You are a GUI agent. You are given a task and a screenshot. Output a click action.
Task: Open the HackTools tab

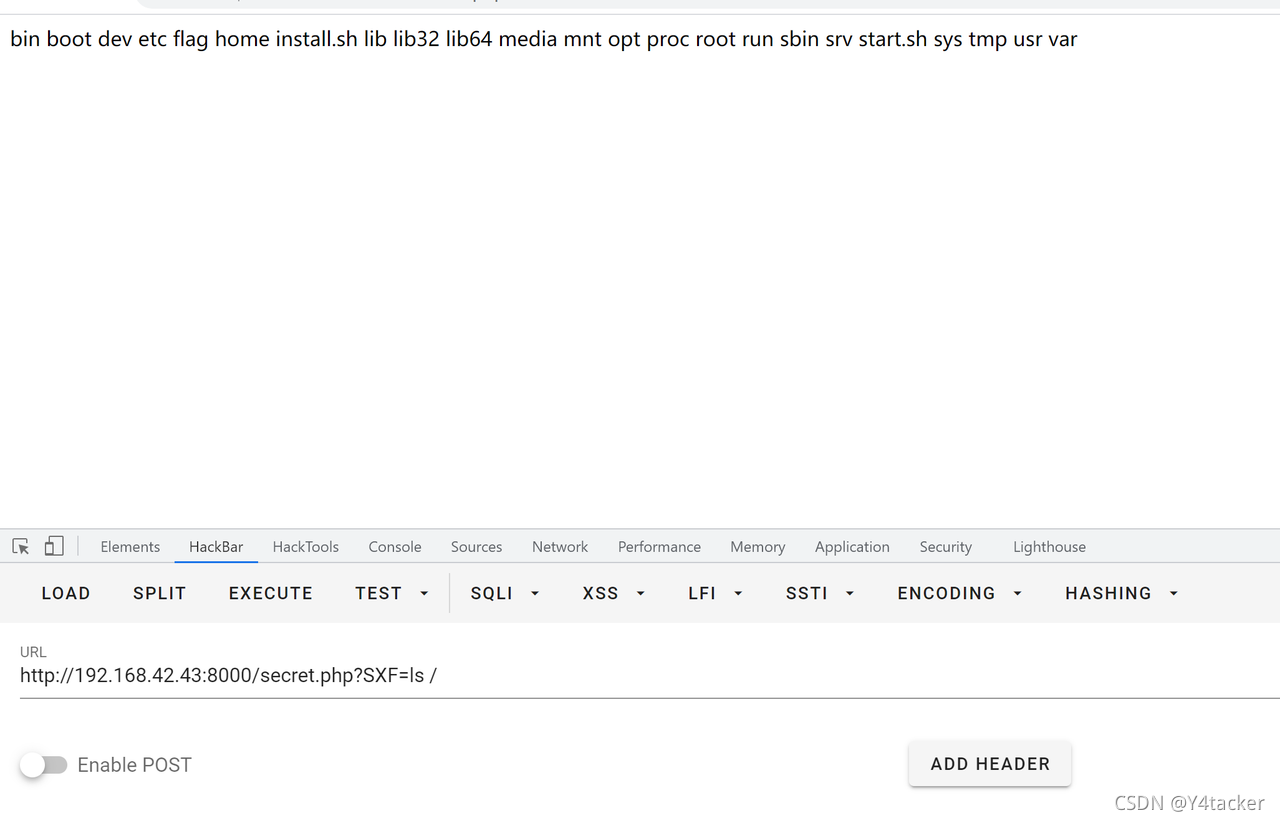pyautogui.click(x=306, y=547)
